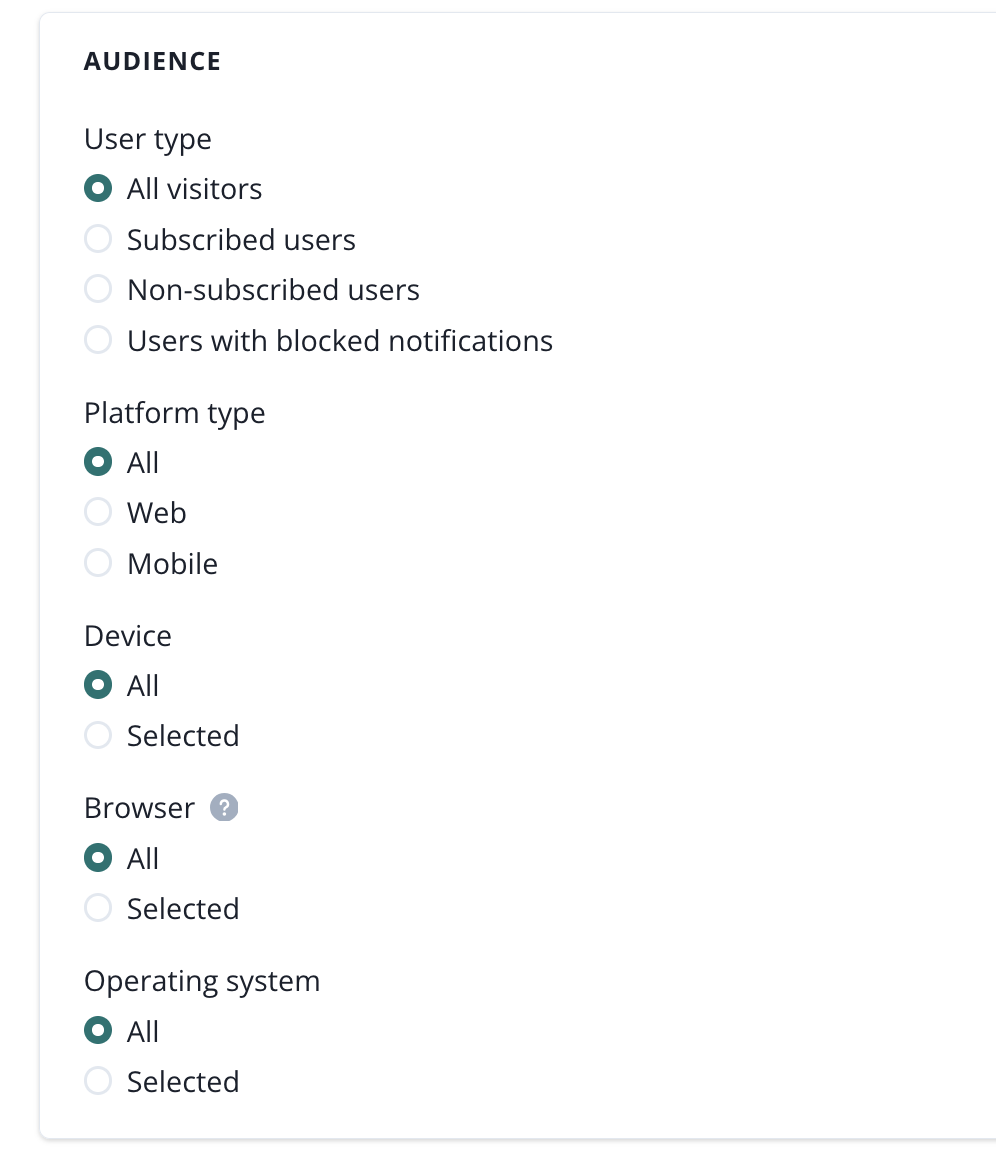Set Device to All
The width and height of the screenshot is (996, 1154).
pos(98,686)
